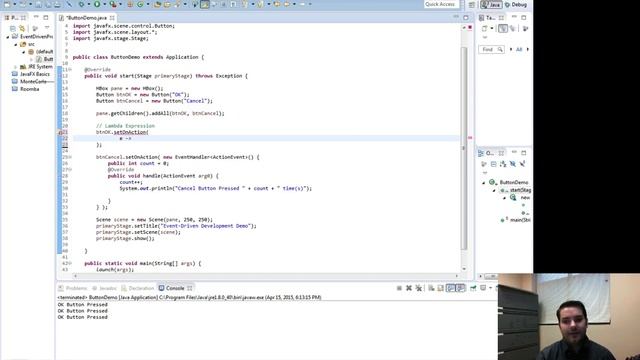Click the Open Perspective icon
Viewport: 640px width, 360px height.
(x=471, y=4)
